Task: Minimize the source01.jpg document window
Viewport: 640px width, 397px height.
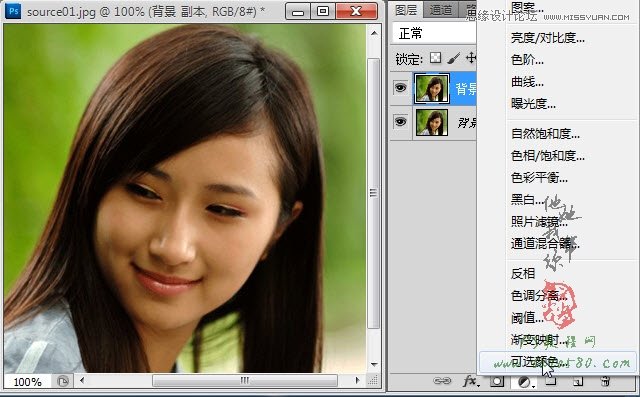Action: point(298,11)
